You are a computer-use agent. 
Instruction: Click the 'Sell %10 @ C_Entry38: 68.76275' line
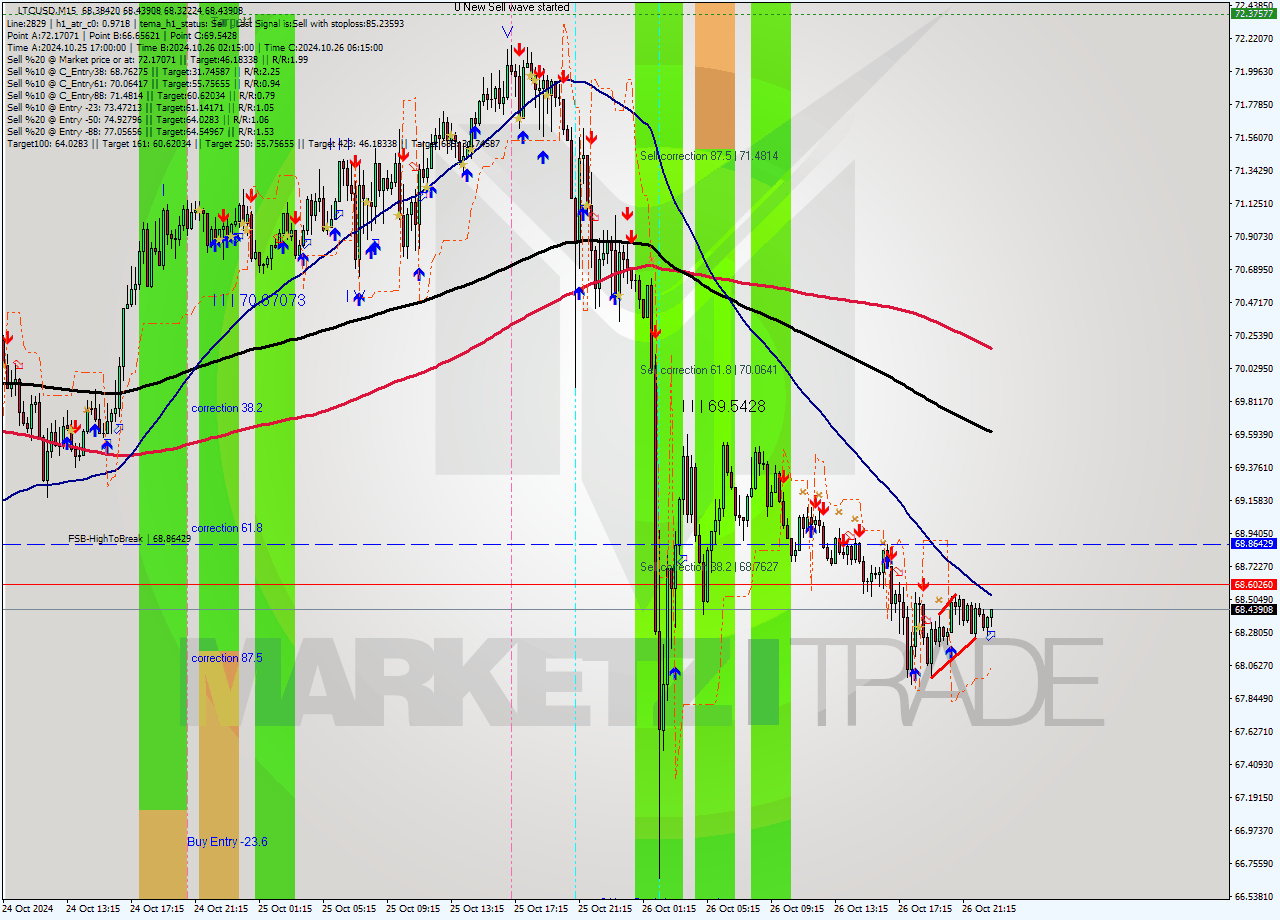143,71
